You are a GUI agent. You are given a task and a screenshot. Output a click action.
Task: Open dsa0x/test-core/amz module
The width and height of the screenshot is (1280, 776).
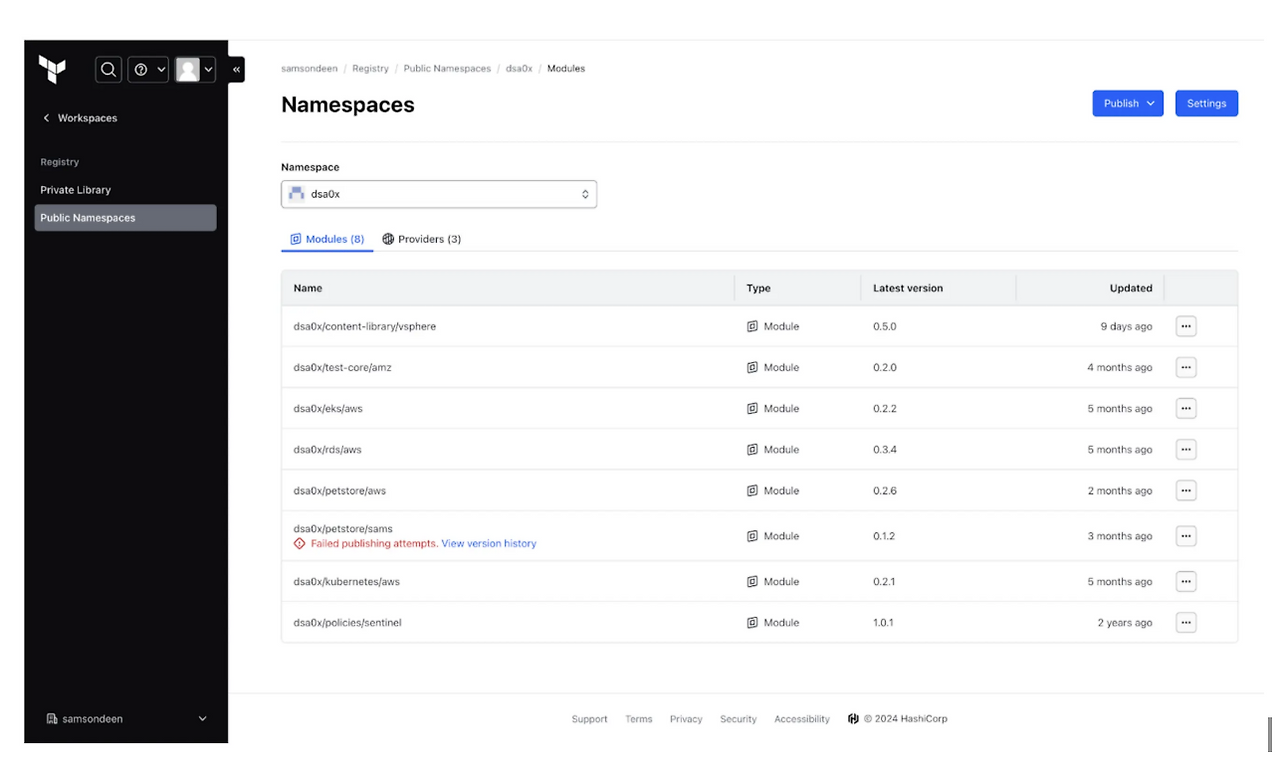pyautogui.click(x=343, y=368)
